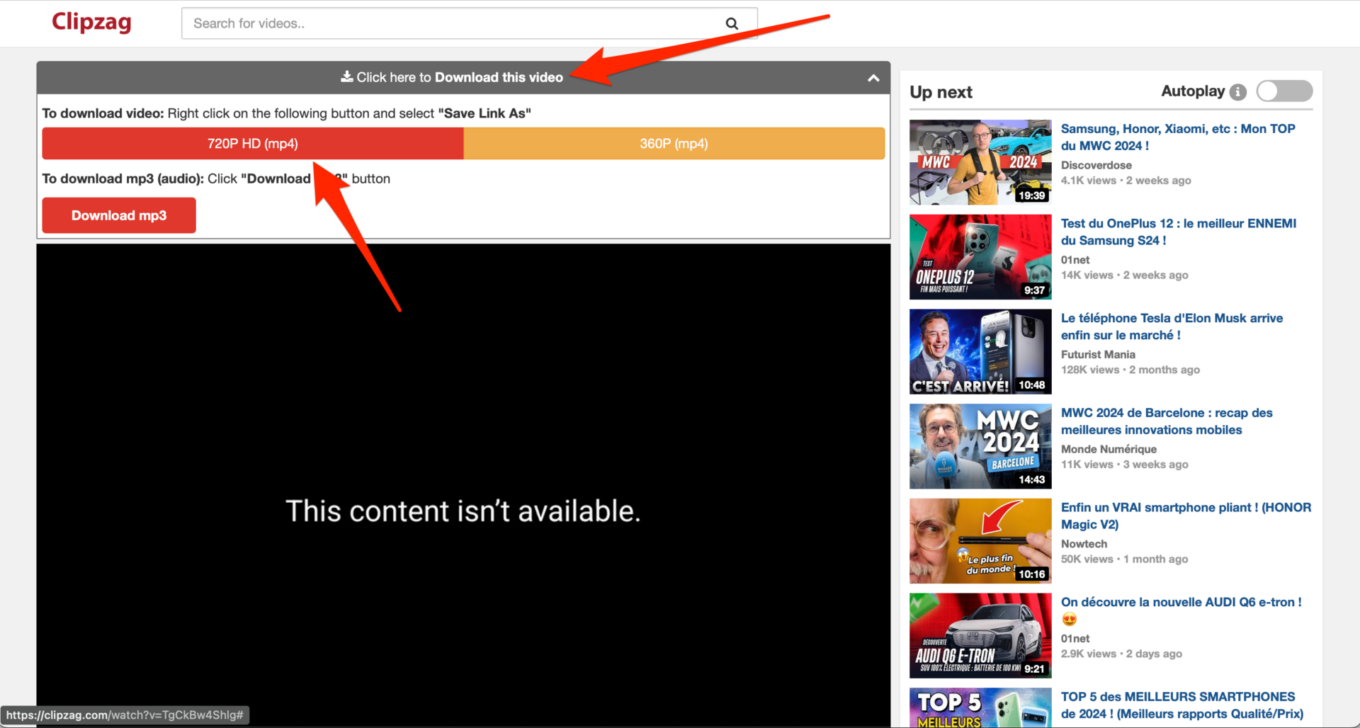This screenshot has width=1360, height=728.
Task: Click the 'Discoverdose' channel name
Action: [1096, 165]
